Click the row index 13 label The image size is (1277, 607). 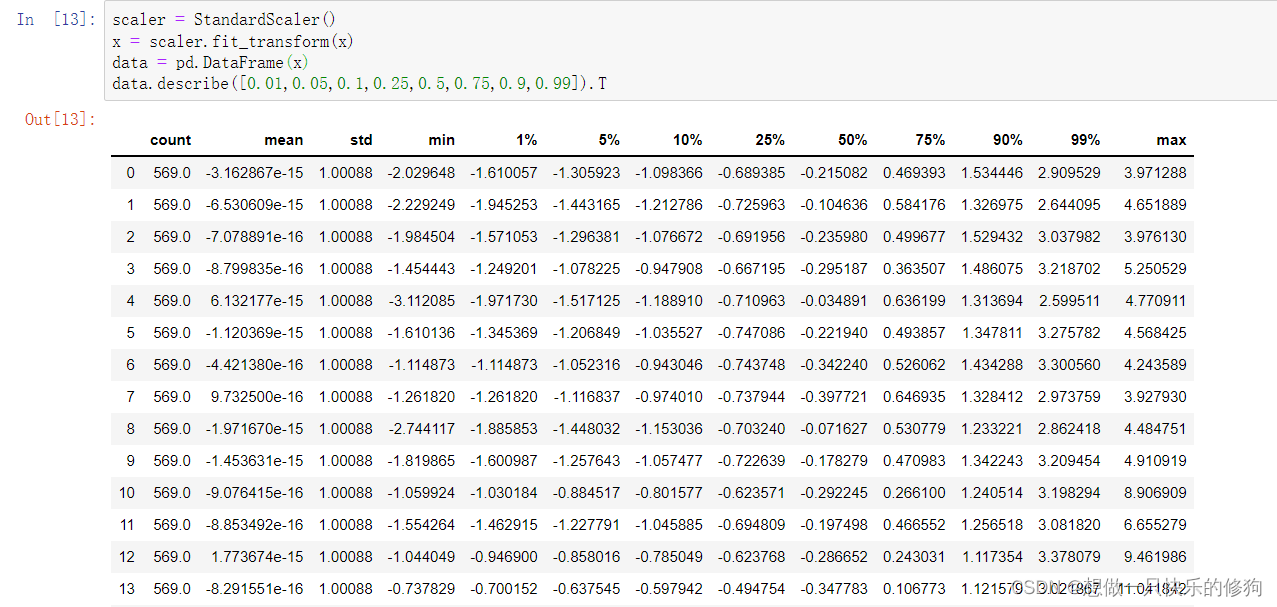click(127, 588)
